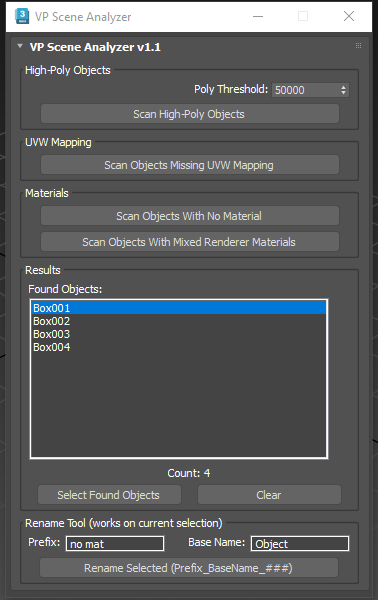Click Rename Selected (Prefix_BaseName_###)

pyautogui.click(x=189, y=568)
